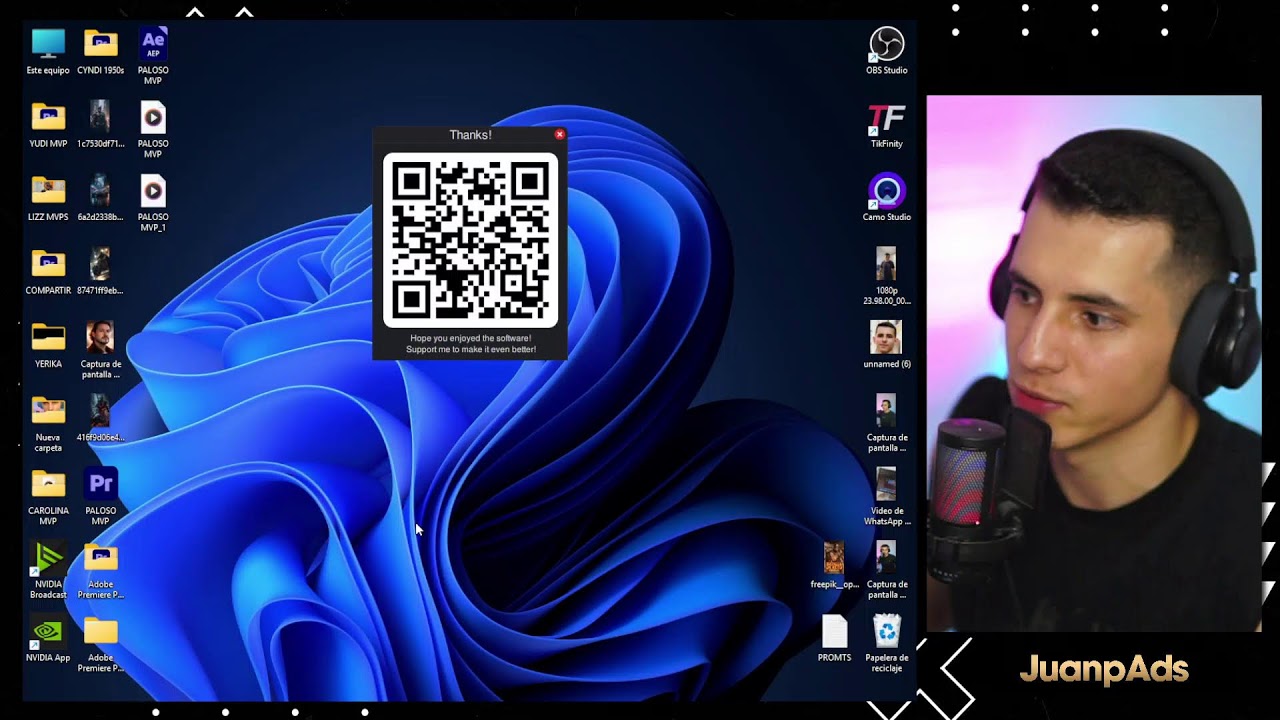Viewport: 1280px width, 720px height.
Task: Select the Nueva carpeta folder
Action: [x=48, y=423]
